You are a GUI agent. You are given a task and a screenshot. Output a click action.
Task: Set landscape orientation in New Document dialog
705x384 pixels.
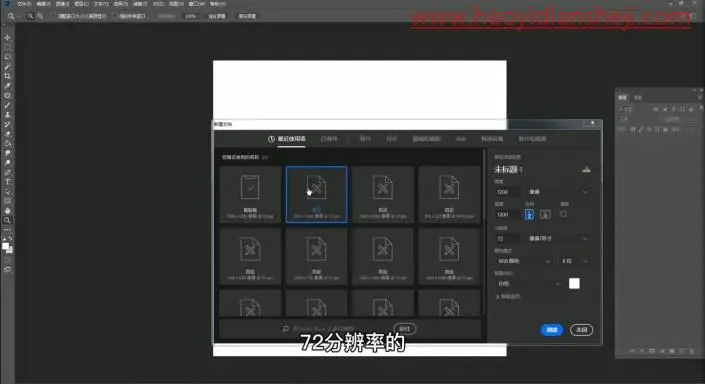[545, 214]
